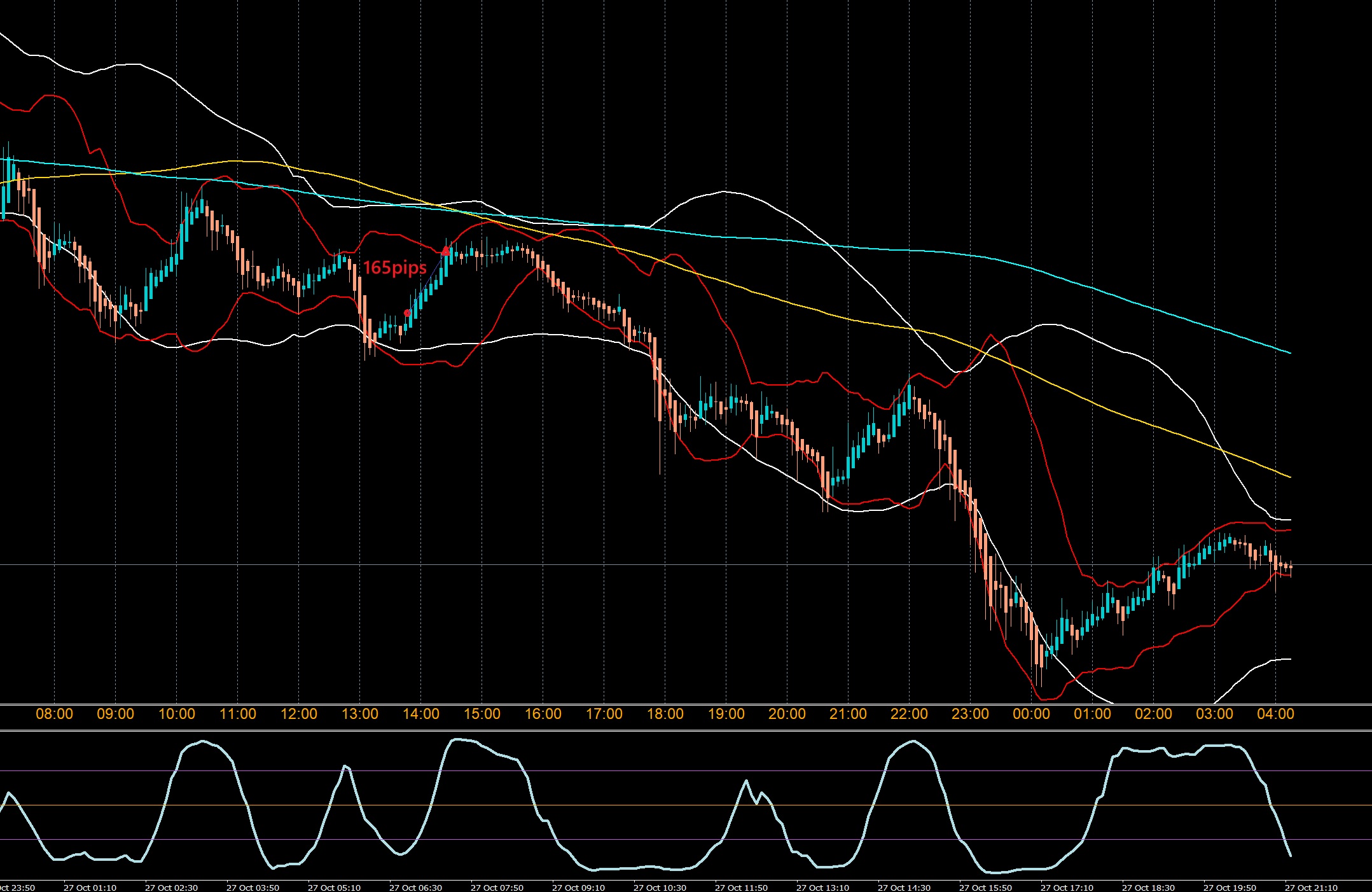The height and width of the screenshot is (892, 1372).
Task: Select the 04:00 time axis label
Action: click(1275, 714)
